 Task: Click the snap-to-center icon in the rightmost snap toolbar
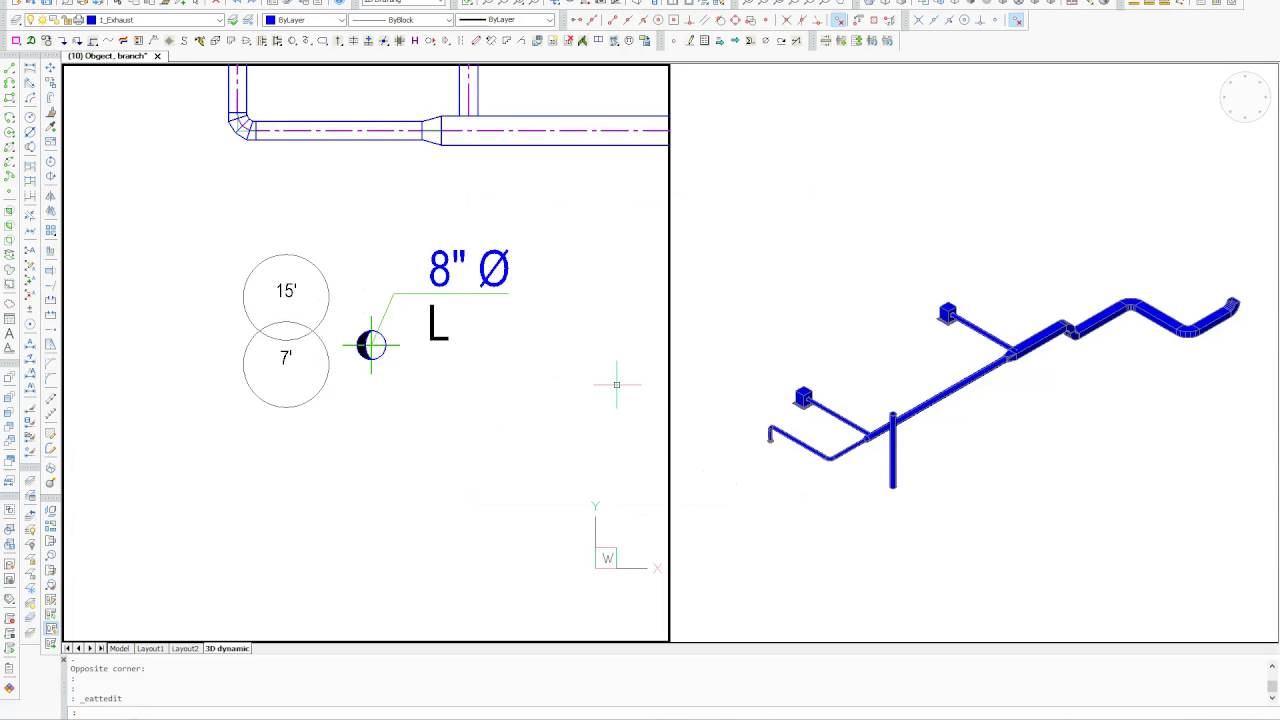[x=964, y=20]
